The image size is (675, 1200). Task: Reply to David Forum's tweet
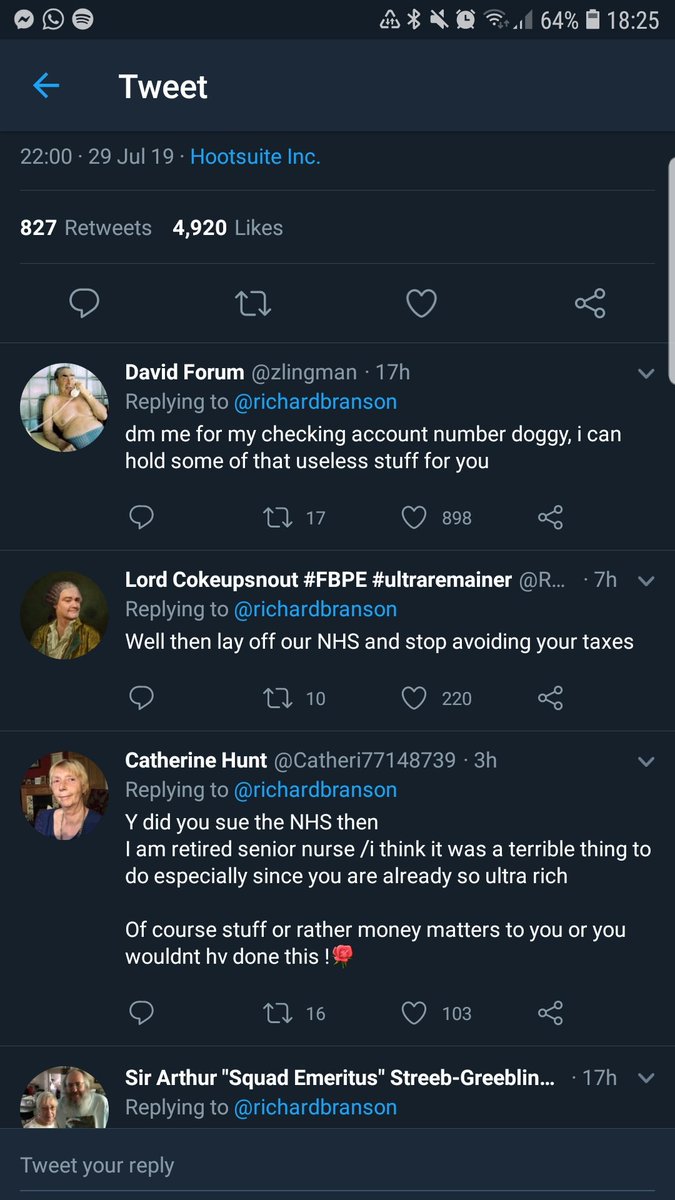tap(142, 517)
